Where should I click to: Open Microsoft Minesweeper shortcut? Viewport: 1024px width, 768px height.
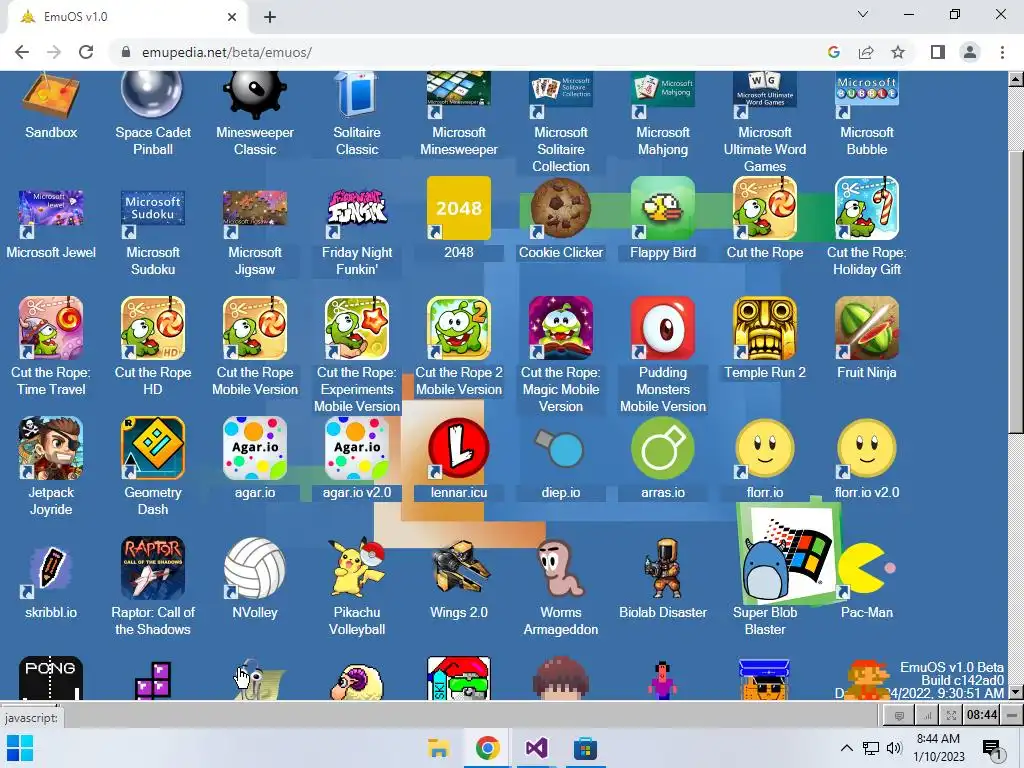click(458, 96)
